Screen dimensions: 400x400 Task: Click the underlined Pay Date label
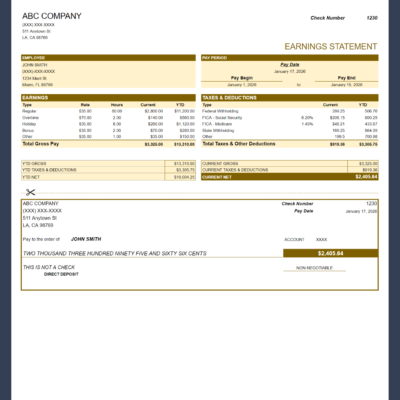(290, 65)
